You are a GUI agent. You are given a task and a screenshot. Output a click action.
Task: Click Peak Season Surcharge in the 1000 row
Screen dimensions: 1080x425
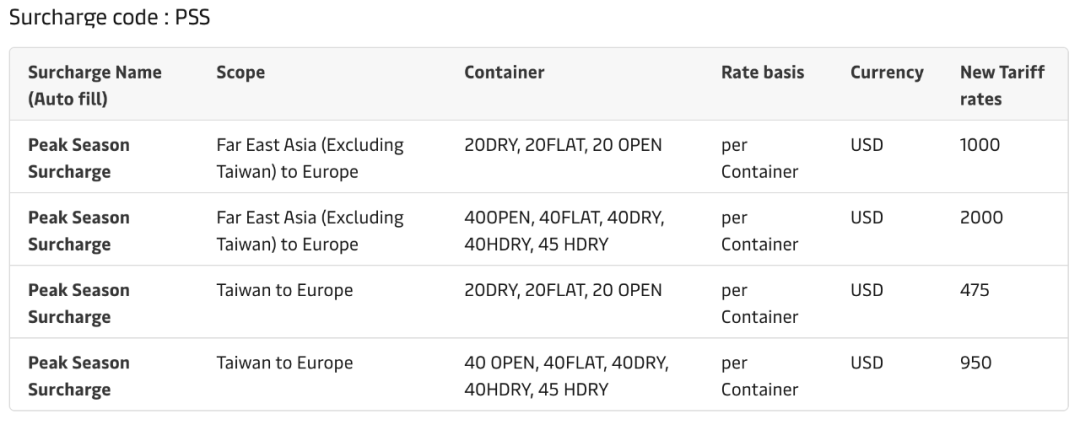pyautogui.click(x=78, y=158)
